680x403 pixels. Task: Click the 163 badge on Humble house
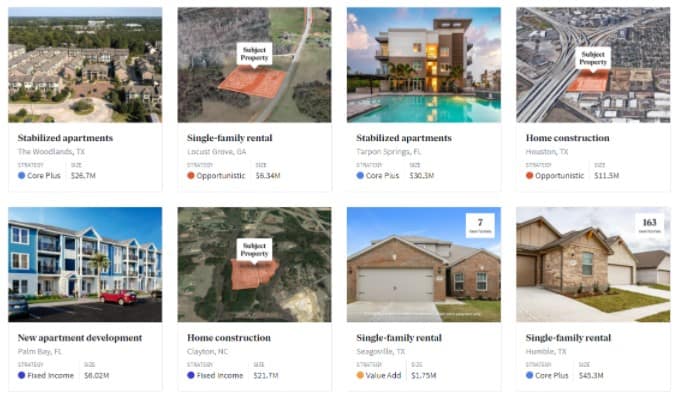tap(649, 226)
